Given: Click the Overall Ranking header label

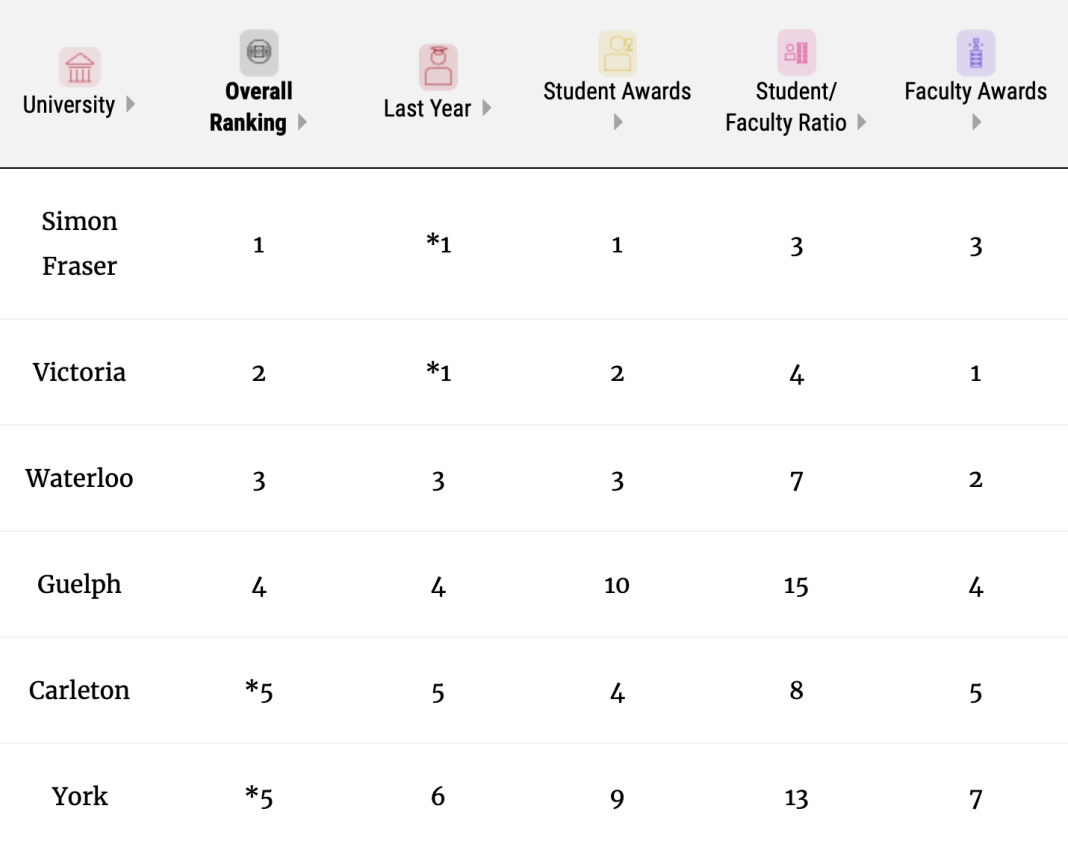Looking at the screenshot, I should tap(251, 107).
